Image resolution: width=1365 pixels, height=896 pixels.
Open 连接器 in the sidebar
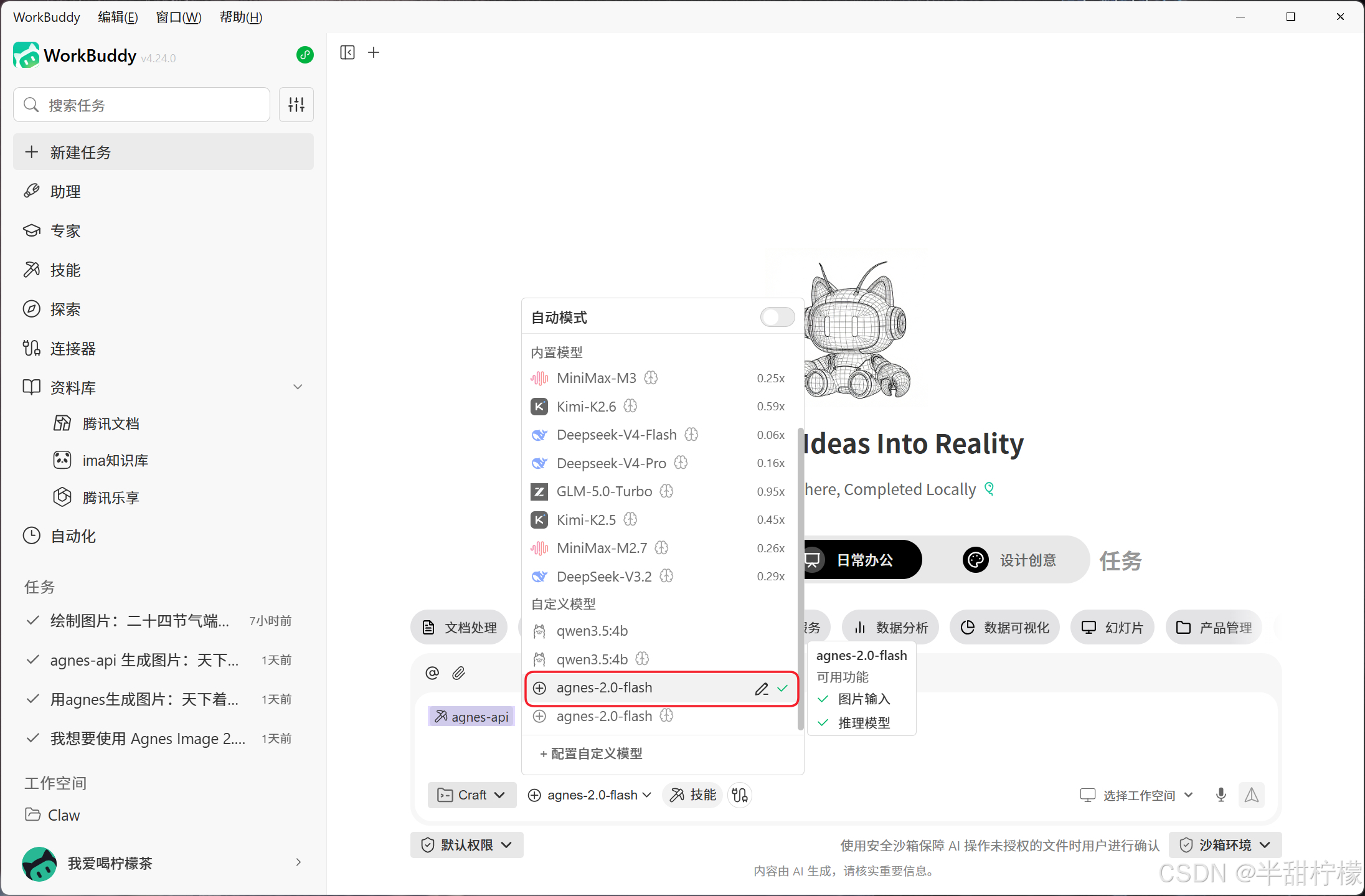(x=163, y=348)
